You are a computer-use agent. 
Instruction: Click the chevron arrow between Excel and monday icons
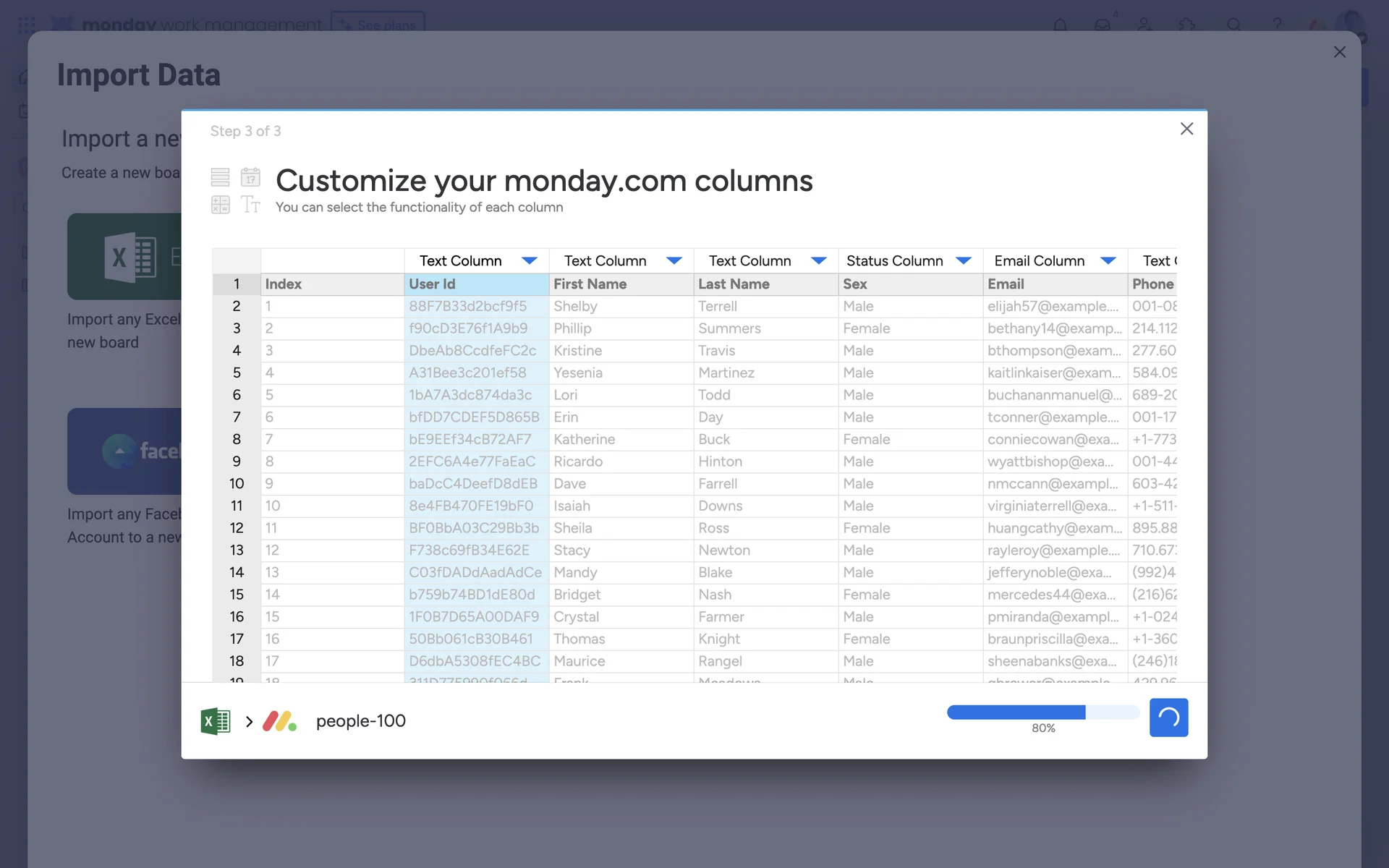tap(249, 721)
